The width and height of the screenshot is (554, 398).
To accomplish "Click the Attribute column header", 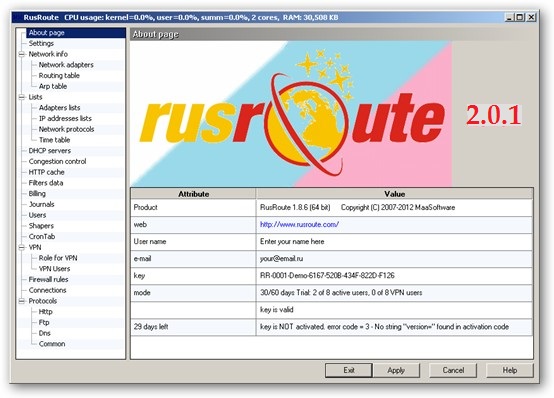I will pos(193,194).
